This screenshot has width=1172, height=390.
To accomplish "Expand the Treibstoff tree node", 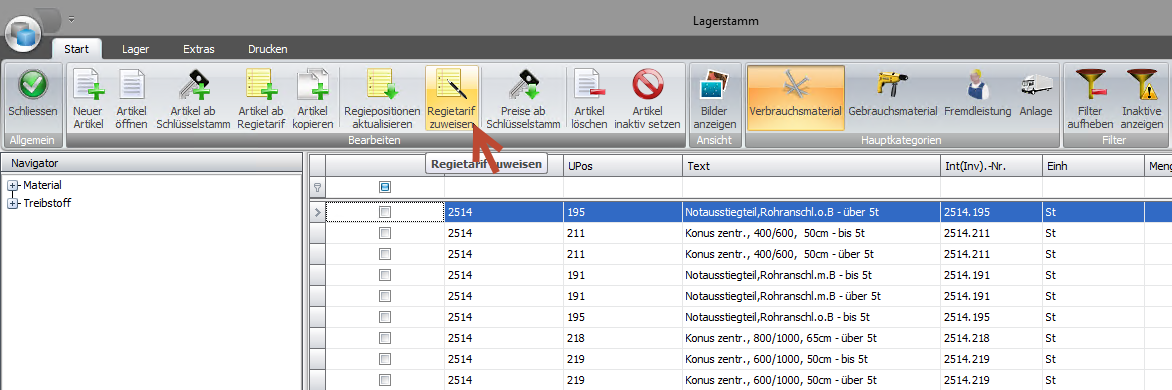I will point(11,203).
